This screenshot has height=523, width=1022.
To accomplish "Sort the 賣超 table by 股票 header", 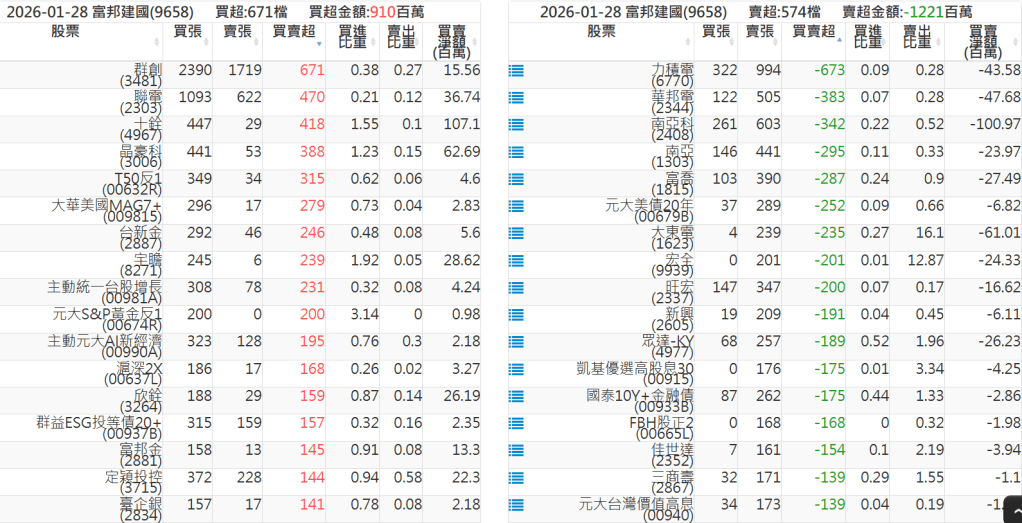I will 601,32.
